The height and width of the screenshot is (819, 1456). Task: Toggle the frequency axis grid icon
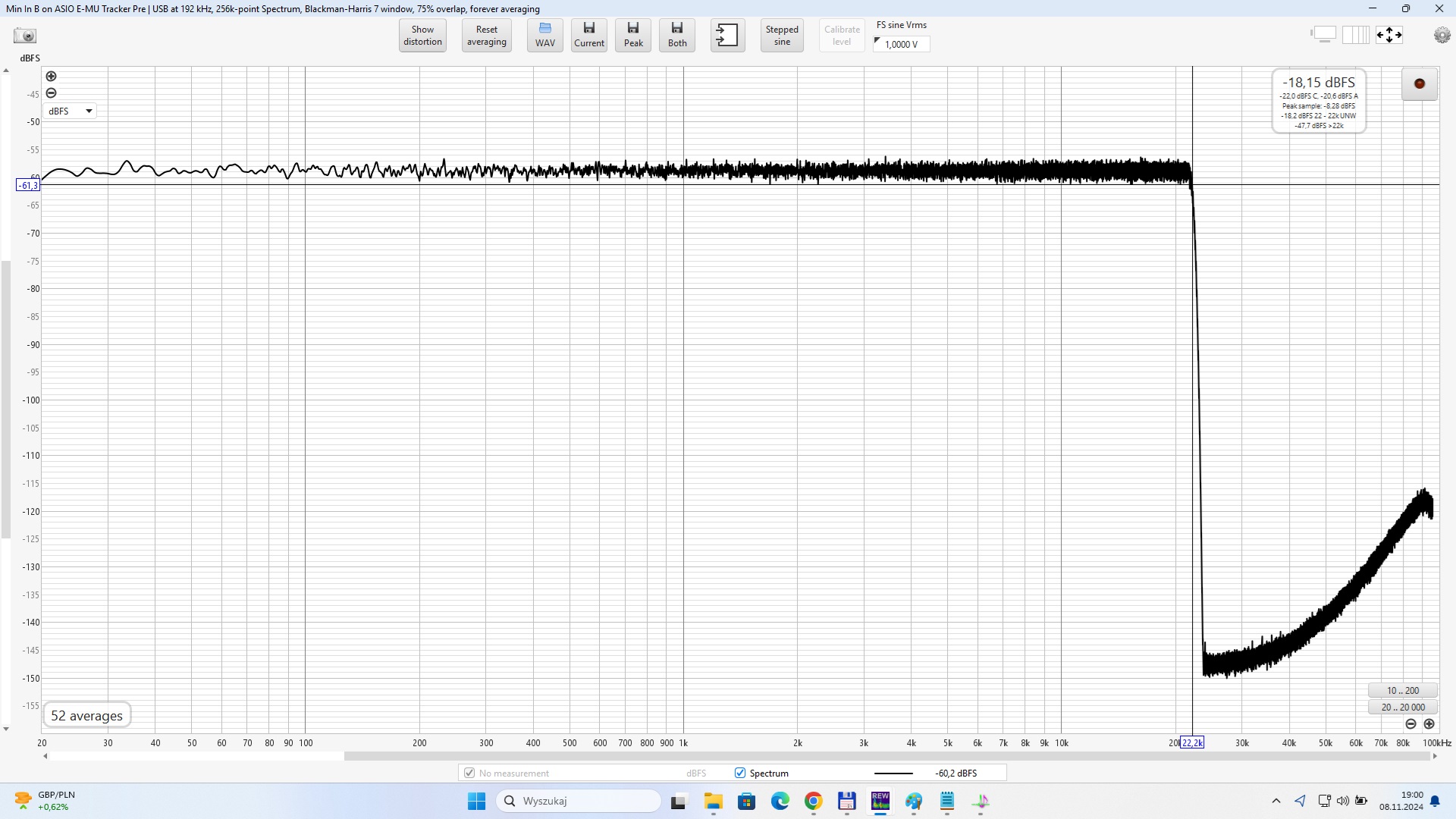point(1355,35)
